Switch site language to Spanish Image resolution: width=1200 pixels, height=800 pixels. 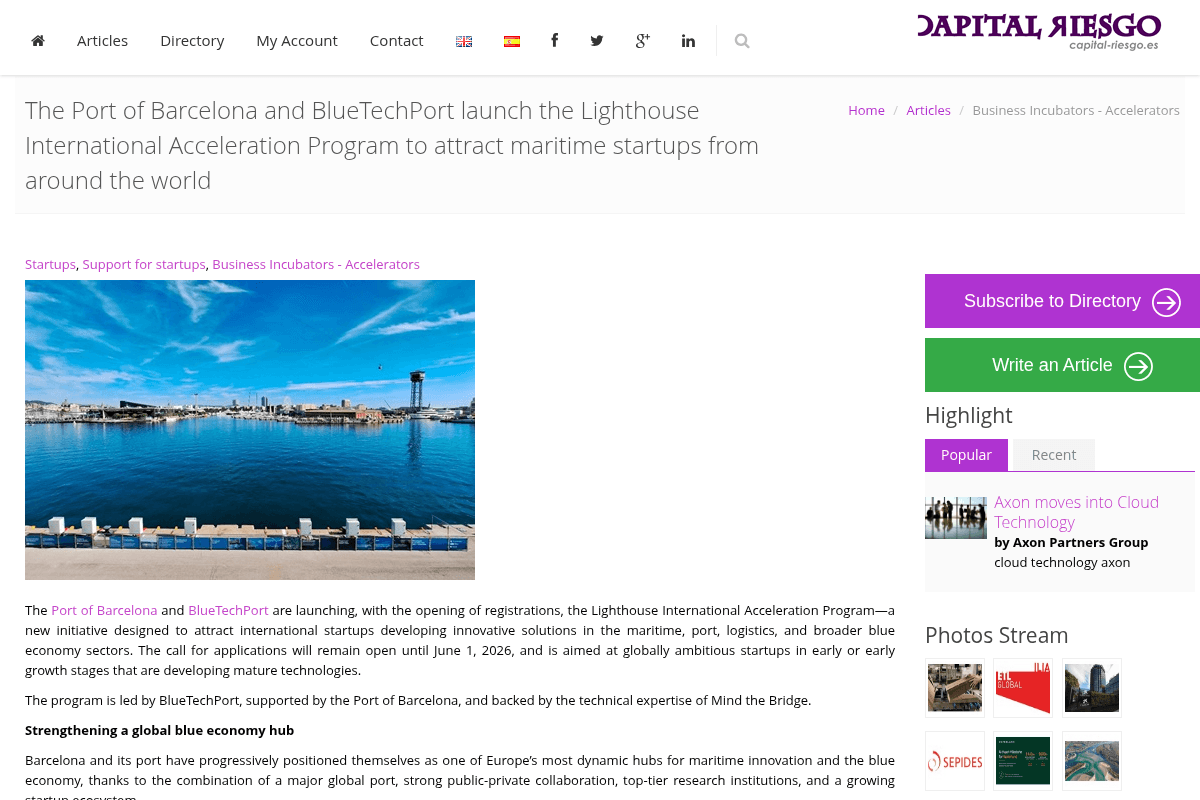511,41
